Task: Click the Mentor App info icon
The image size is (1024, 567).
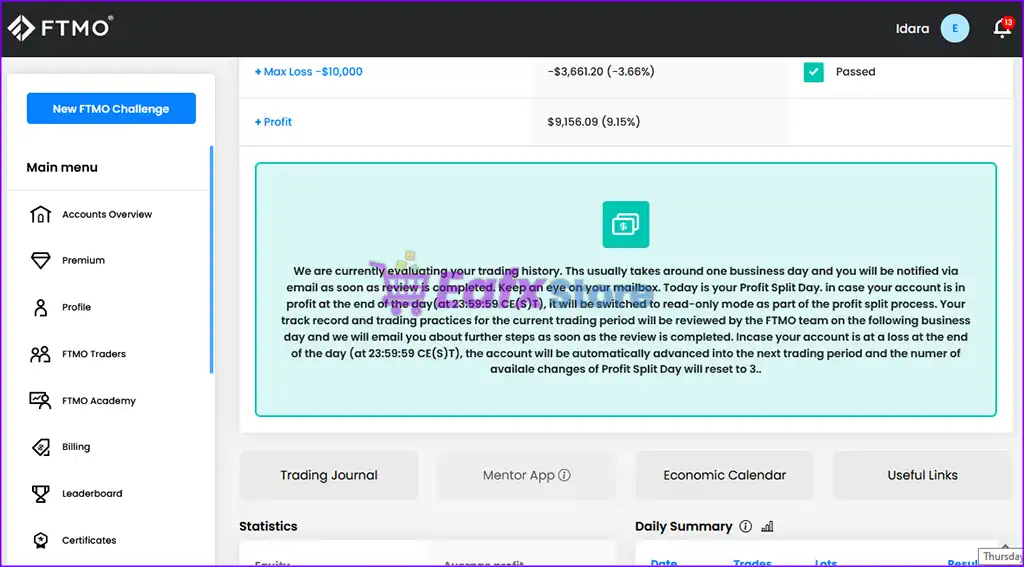Action: pyautogui.click(x=564, y=475)
